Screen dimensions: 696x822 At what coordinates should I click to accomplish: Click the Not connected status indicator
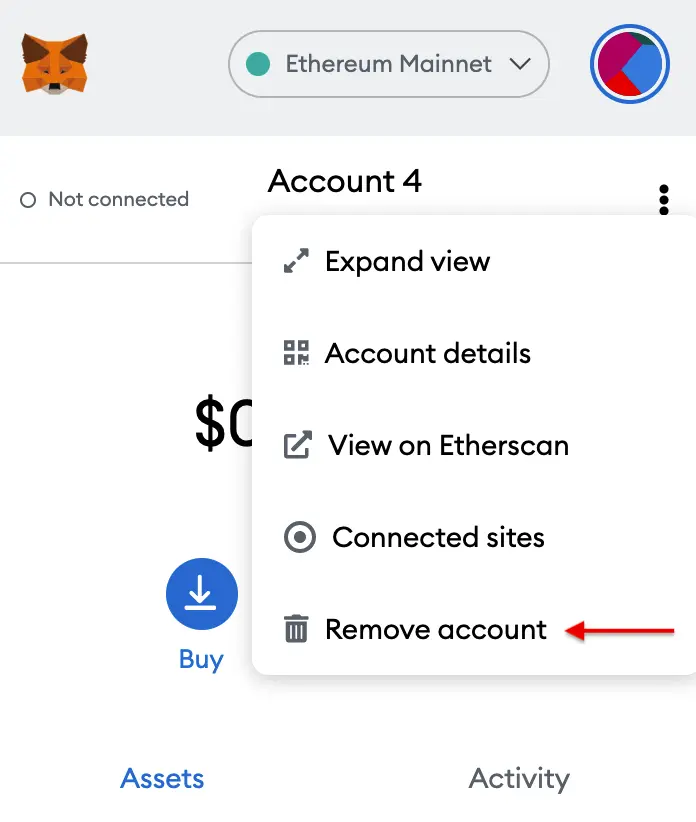(x=104, y=199)
